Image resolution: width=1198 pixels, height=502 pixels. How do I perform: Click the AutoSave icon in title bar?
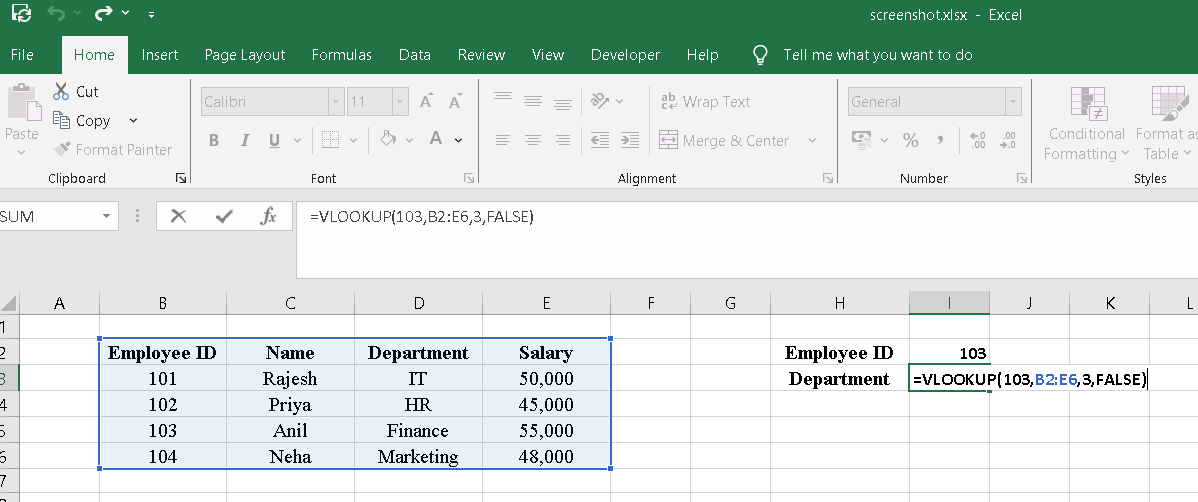(22, 14)
